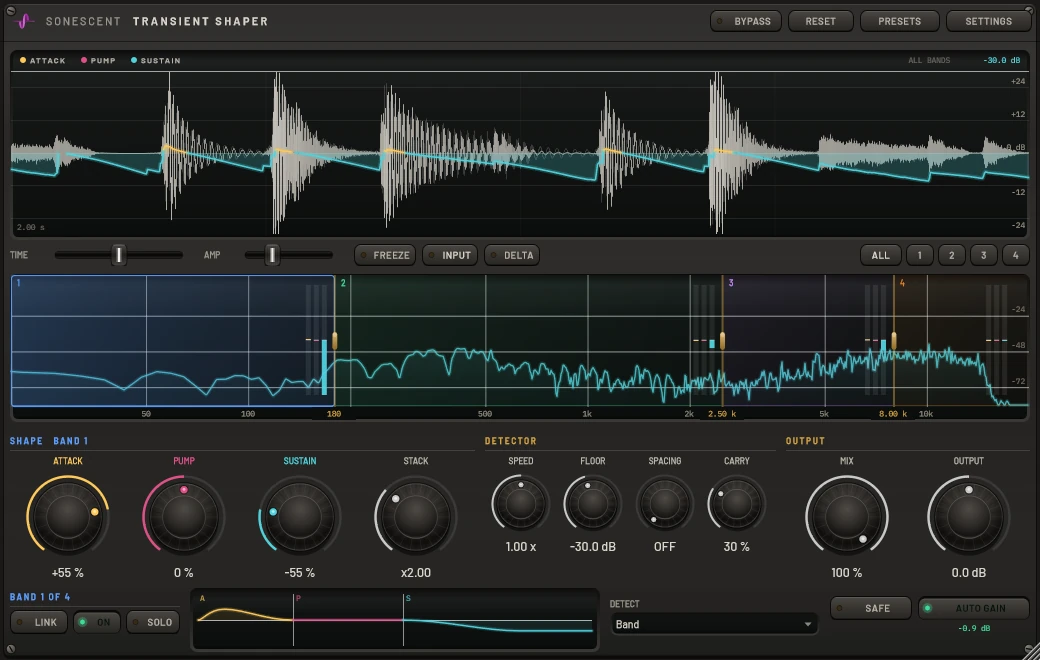Click the SUSTAIN legend dot
The height and width of the screenshot is (660, 1040).
click(133, 60)
